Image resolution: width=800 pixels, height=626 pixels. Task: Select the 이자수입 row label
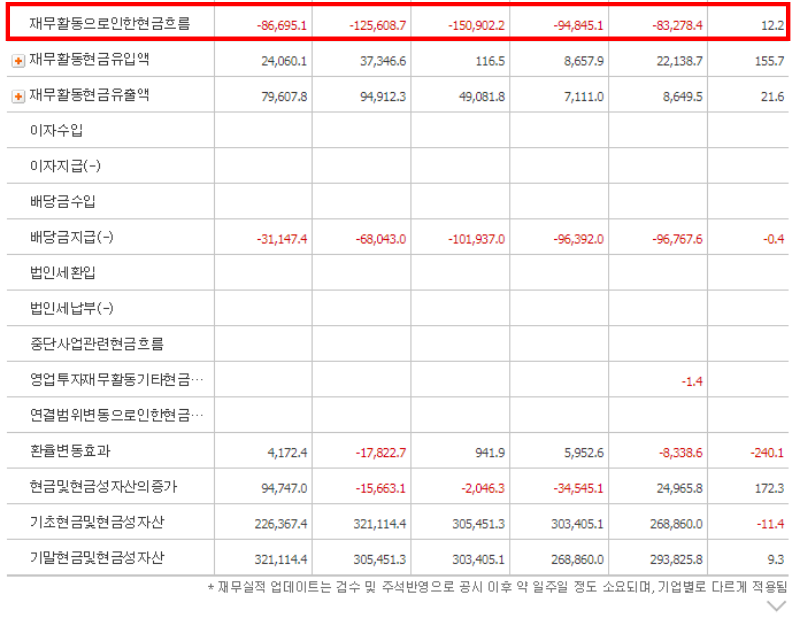tap(56, 131)
